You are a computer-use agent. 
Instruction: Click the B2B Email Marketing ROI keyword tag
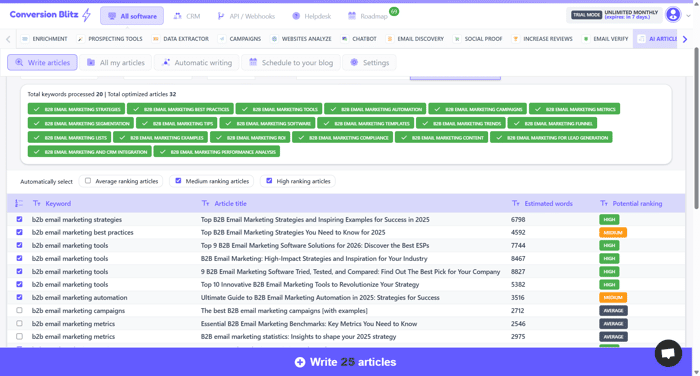tap(250, 138)
